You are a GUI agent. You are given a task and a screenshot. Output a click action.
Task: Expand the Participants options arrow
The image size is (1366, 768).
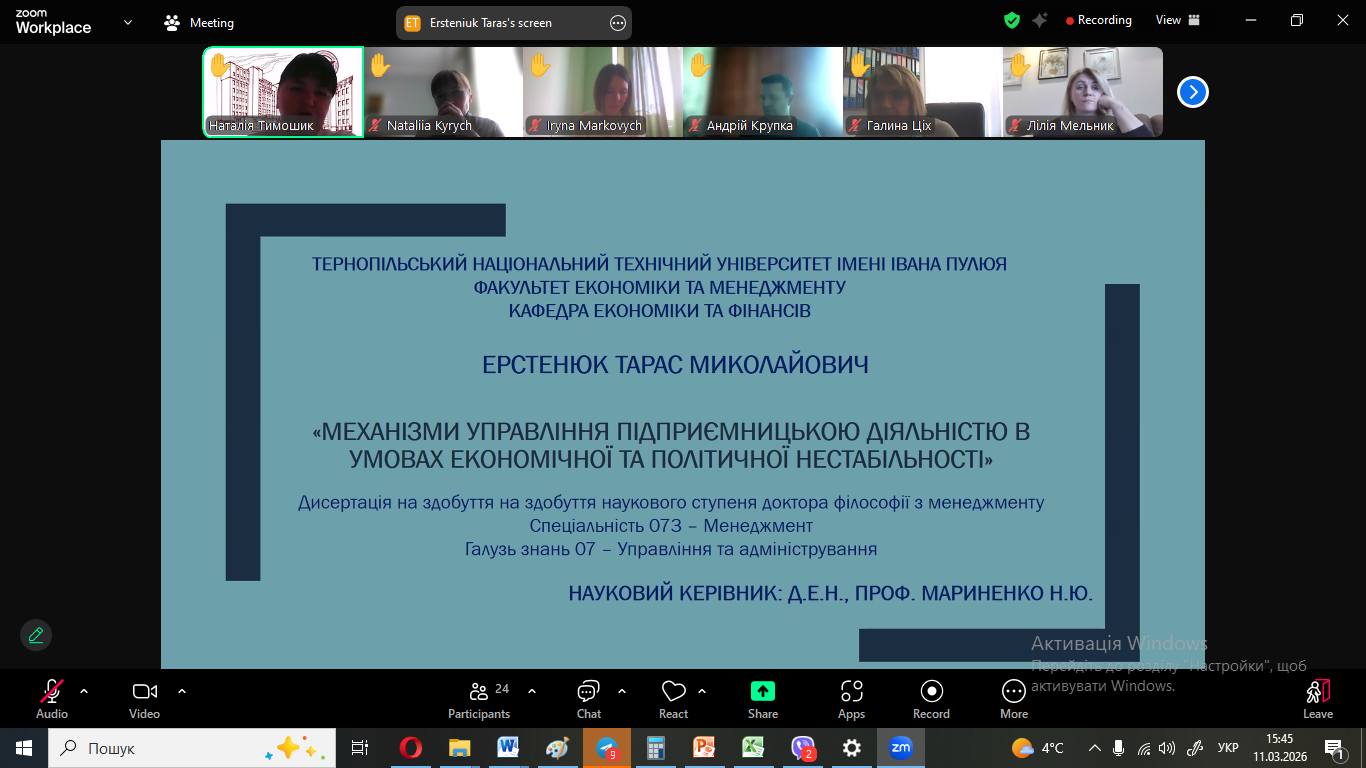click(x=532, y=691)
